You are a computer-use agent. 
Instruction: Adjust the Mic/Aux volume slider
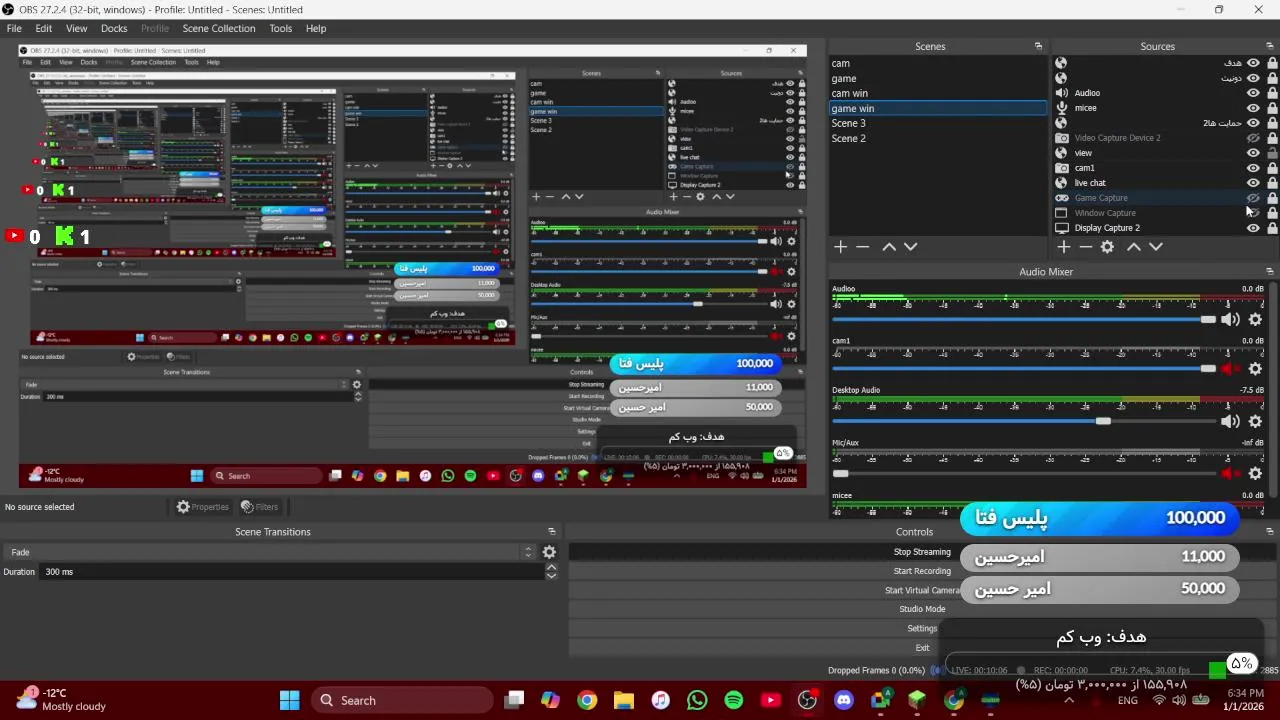pos(1024,474)
